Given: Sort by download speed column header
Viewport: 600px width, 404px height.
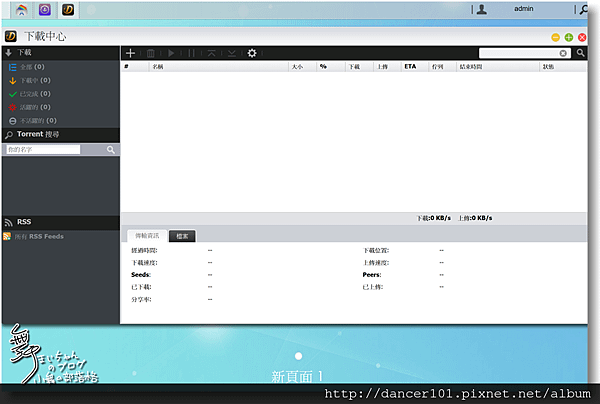Looking at the screenshot, I should pyautogui.click(x=359, y=67).
